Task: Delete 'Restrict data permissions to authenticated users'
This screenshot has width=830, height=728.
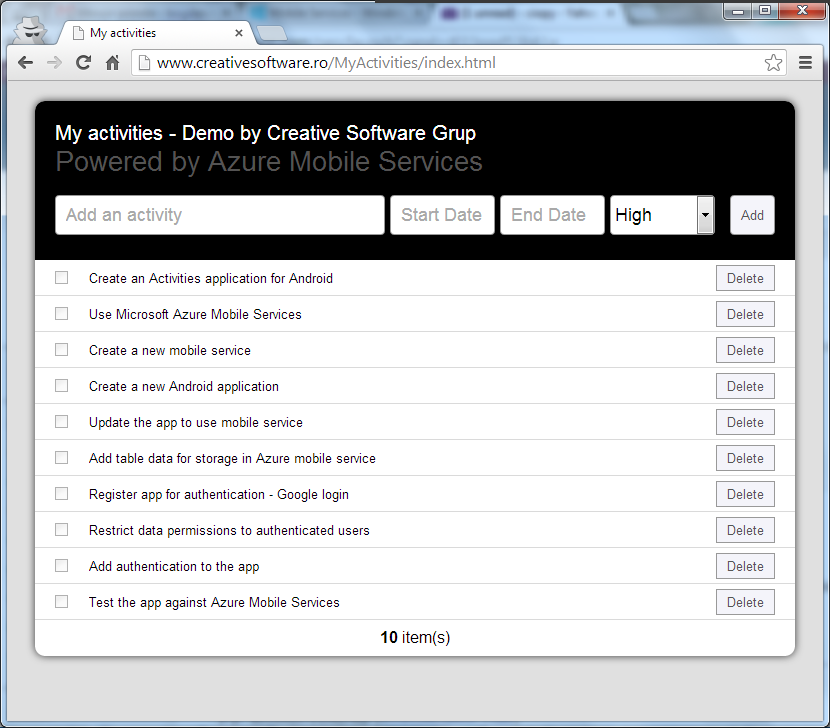Action: click(x=745, y=530)
